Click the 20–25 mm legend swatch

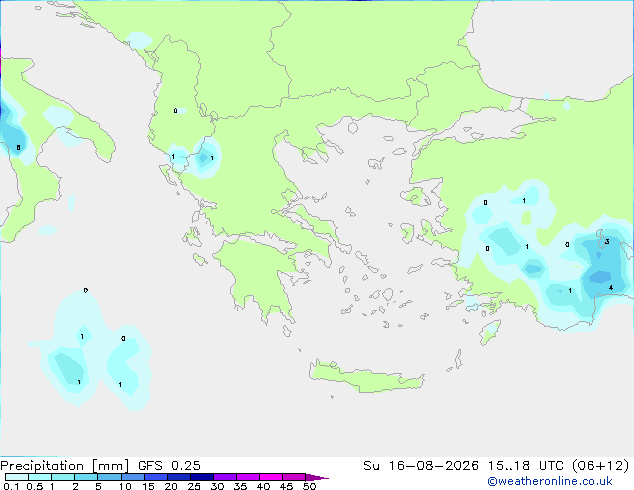(x=178, y=477)
